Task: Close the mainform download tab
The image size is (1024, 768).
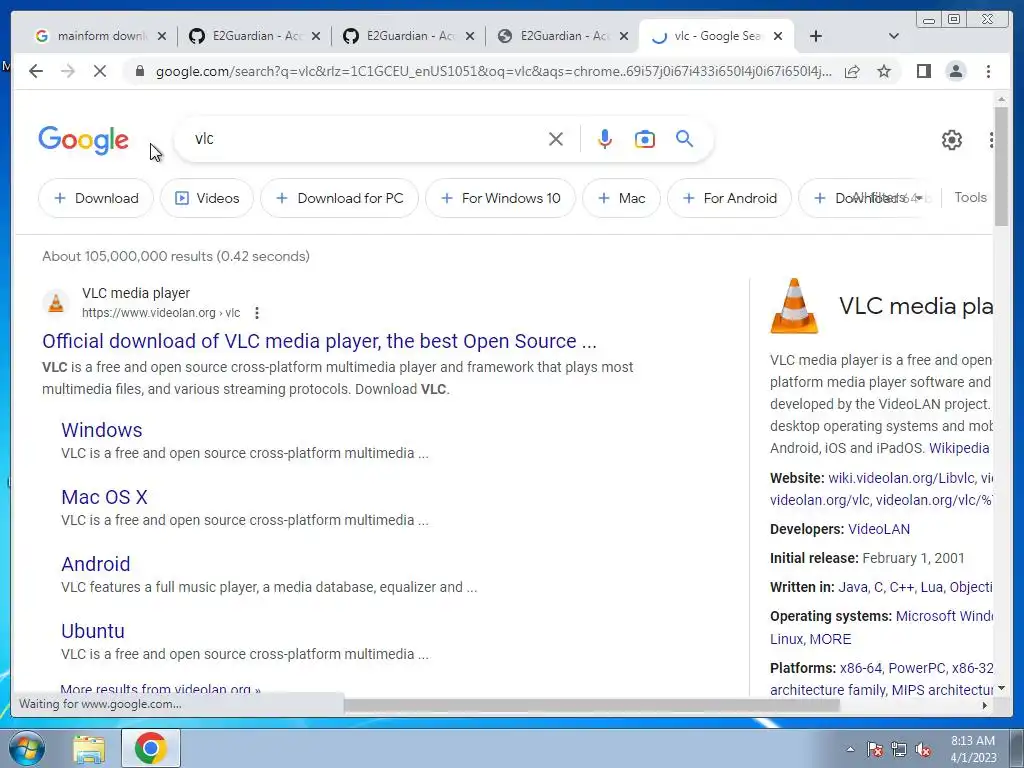Action: [162, 36]
